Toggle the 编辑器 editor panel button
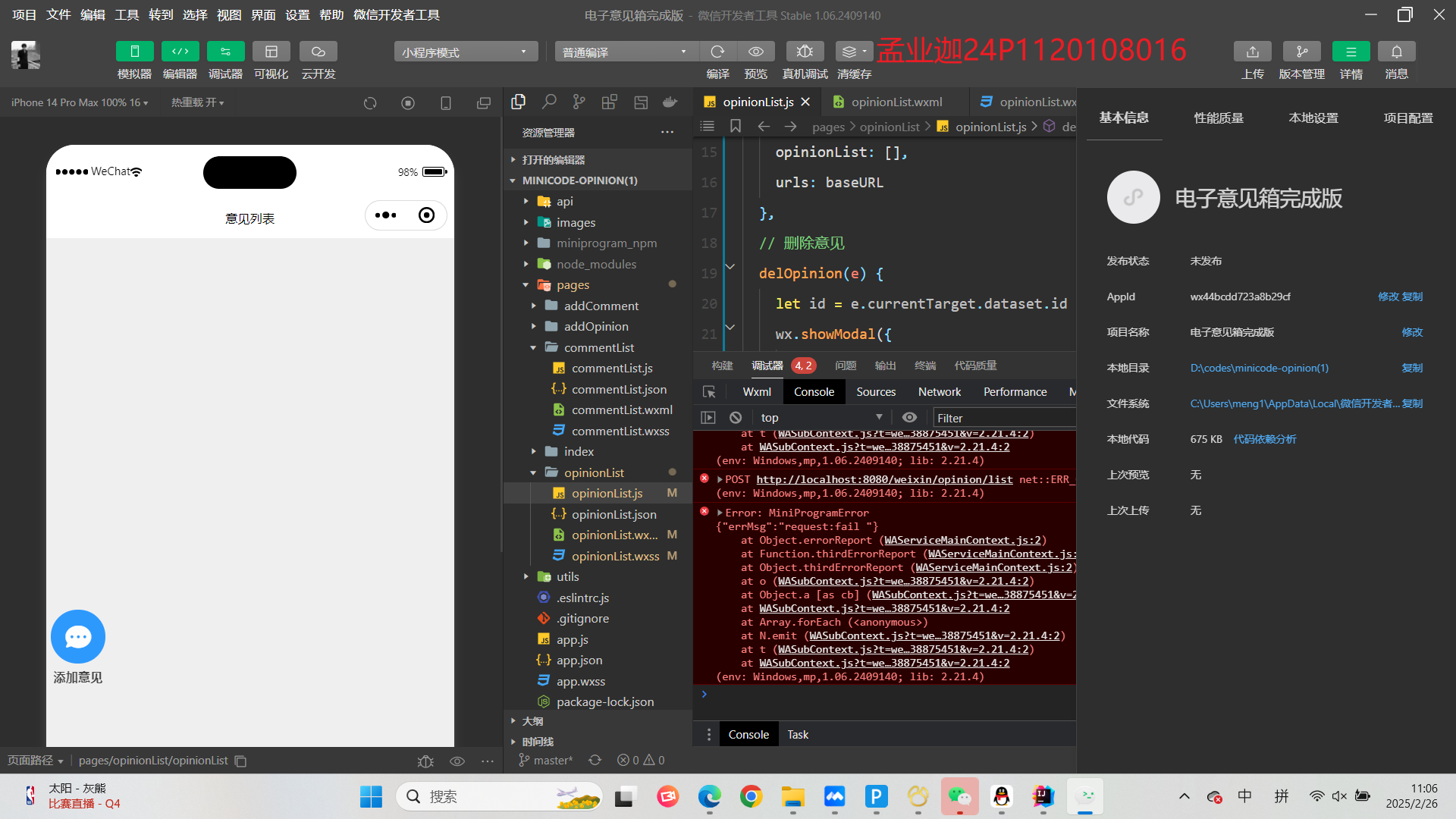The image size is (1456, 819). (180, 52)
